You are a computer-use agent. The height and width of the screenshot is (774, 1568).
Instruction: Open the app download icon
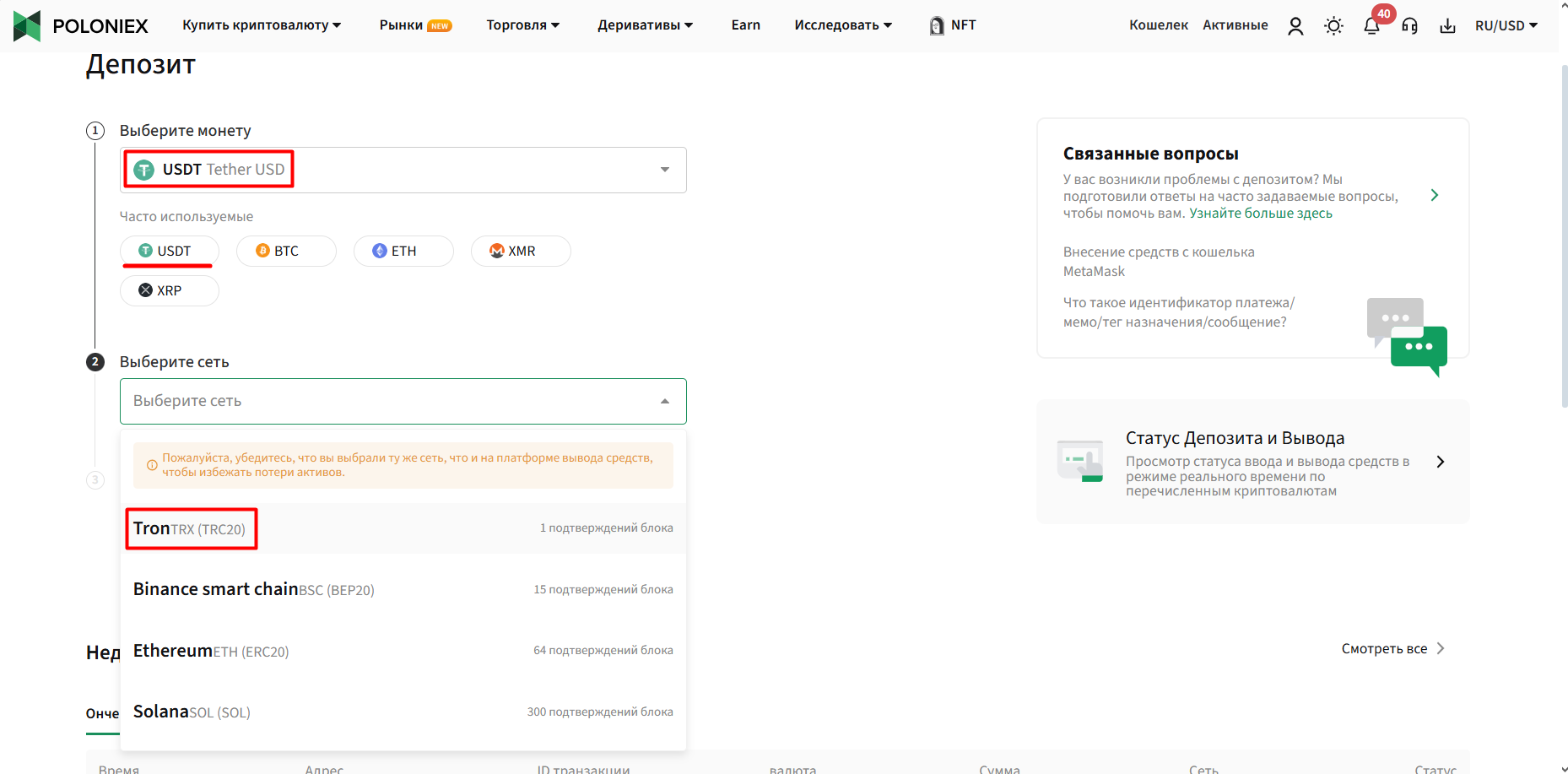(1447, 26)
